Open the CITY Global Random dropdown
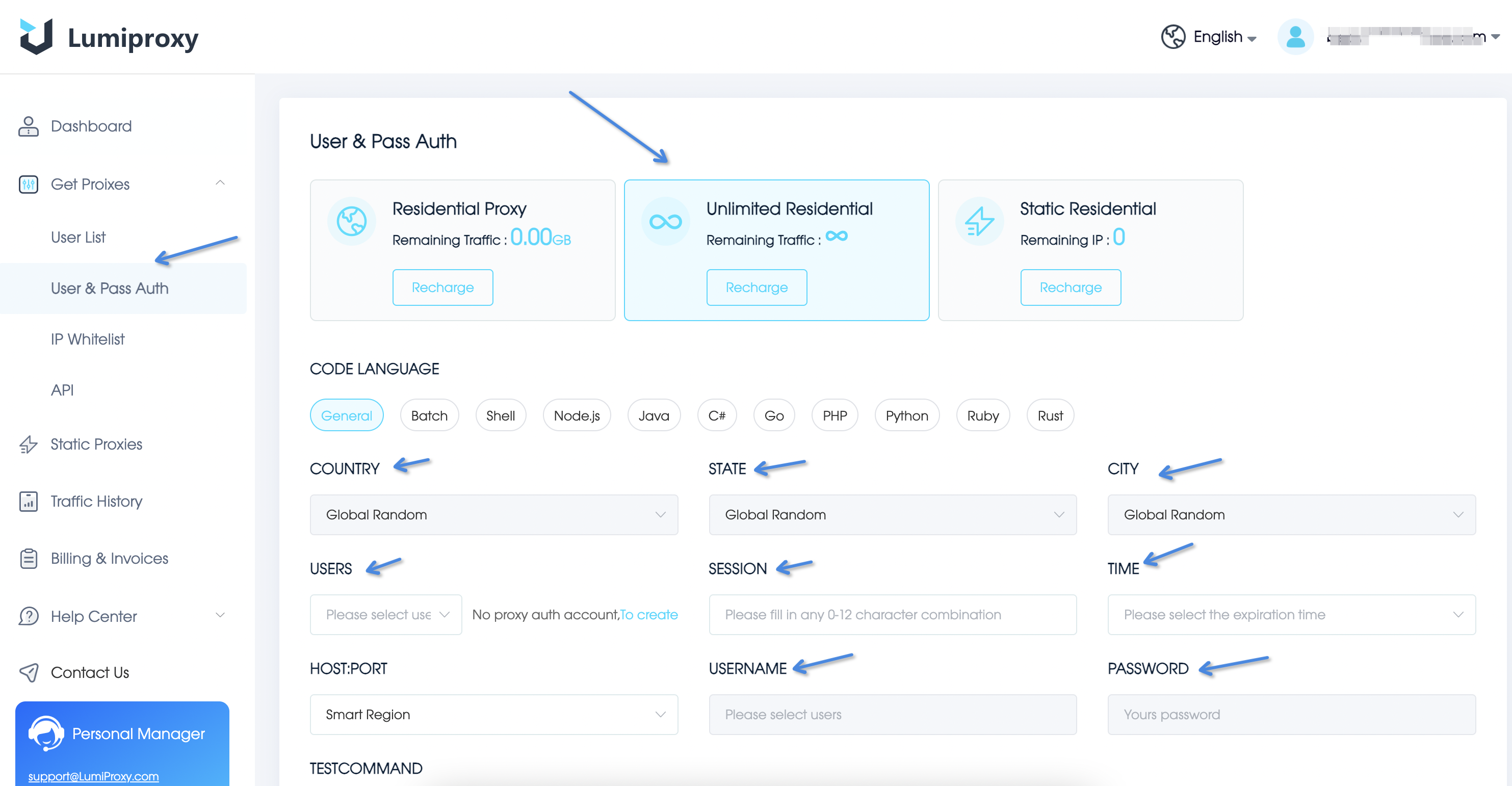 (x=1291, y=515)
